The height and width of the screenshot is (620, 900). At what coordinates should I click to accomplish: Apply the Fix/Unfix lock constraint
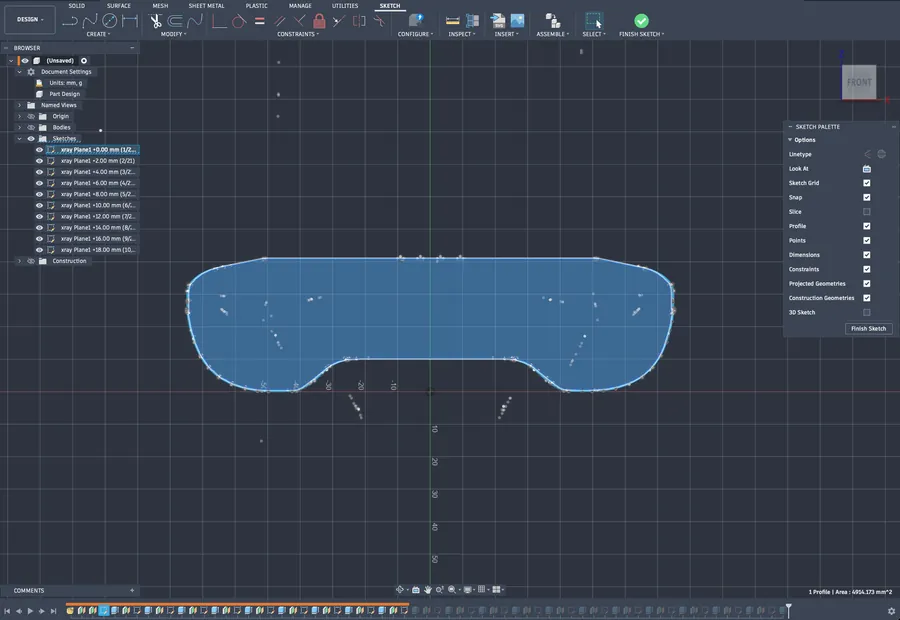[x=319, y=21]
